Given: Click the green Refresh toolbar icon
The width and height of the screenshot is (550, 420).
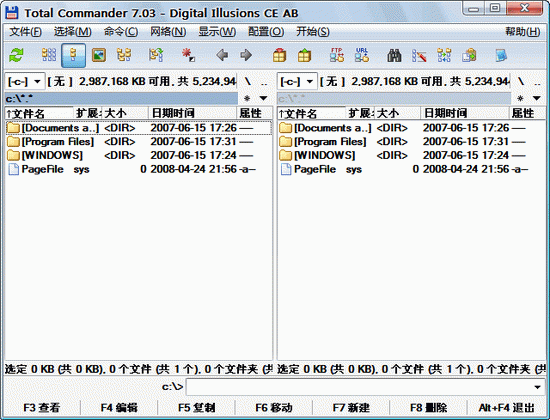Looking at the screenshot, I should [x=16, y=55].
